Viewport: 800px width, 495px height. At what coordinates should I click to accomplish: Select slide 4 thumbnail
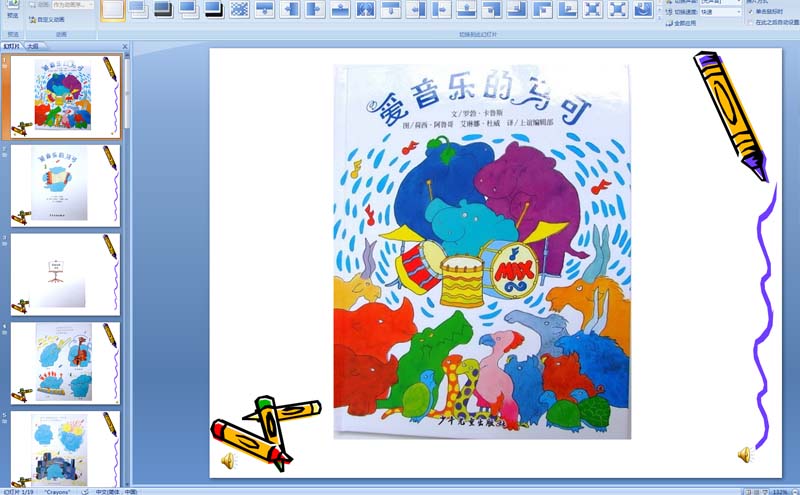(65, 363)
